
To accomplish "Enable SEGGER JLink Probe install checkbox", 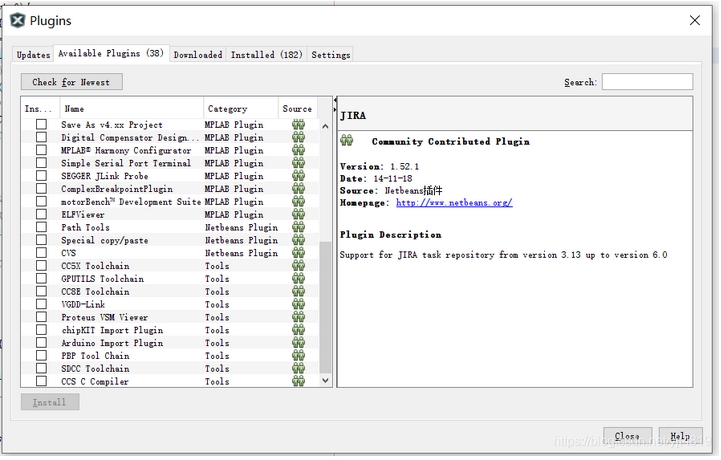I will coord(41,176).
